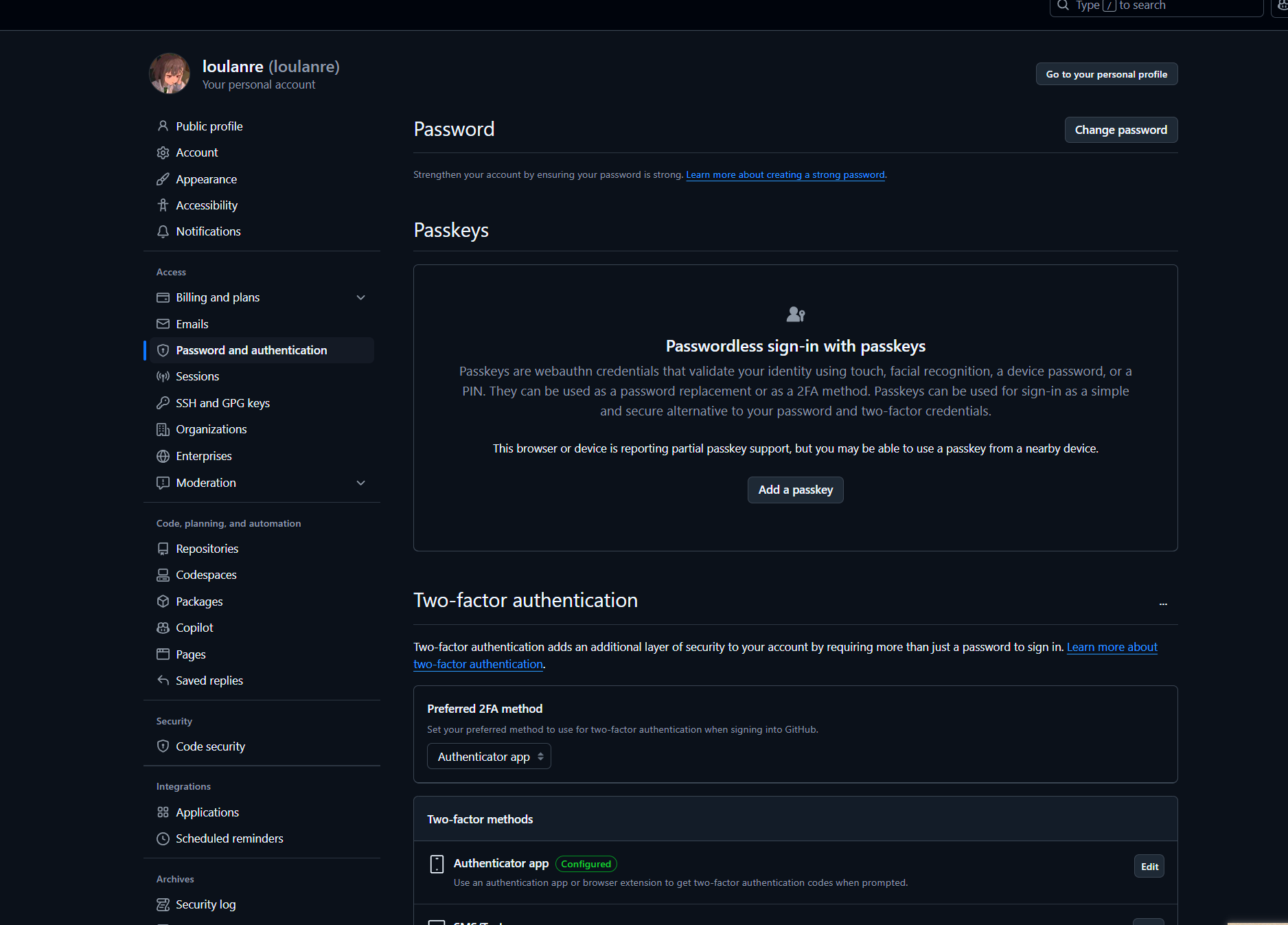Image resolution: width=1288 pixels, height=925 pixels.
Task: Go to Emails settings
Action: click(192, 324)
